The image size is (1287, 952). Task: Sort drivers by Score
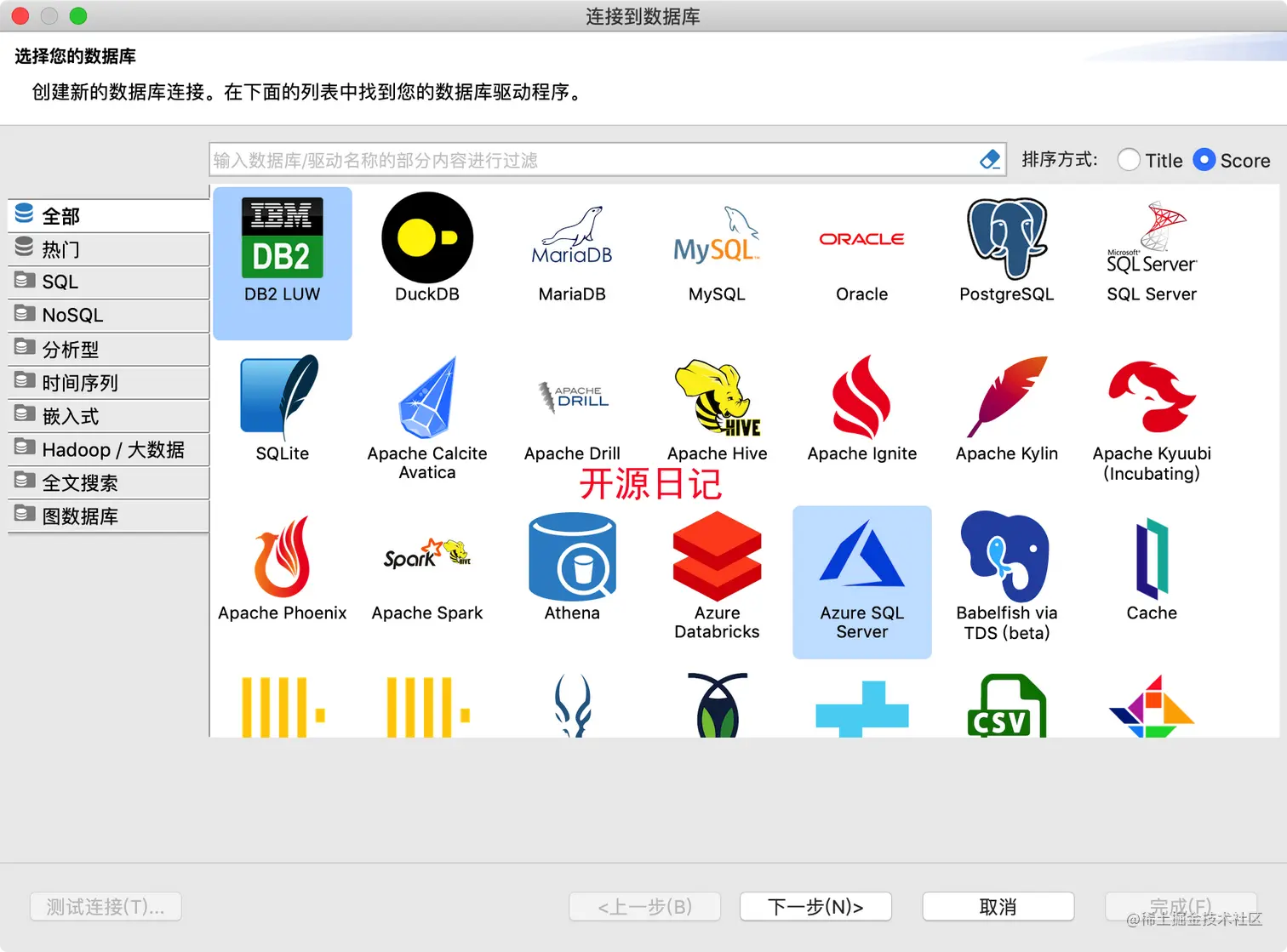click(x=1232, y=160)
